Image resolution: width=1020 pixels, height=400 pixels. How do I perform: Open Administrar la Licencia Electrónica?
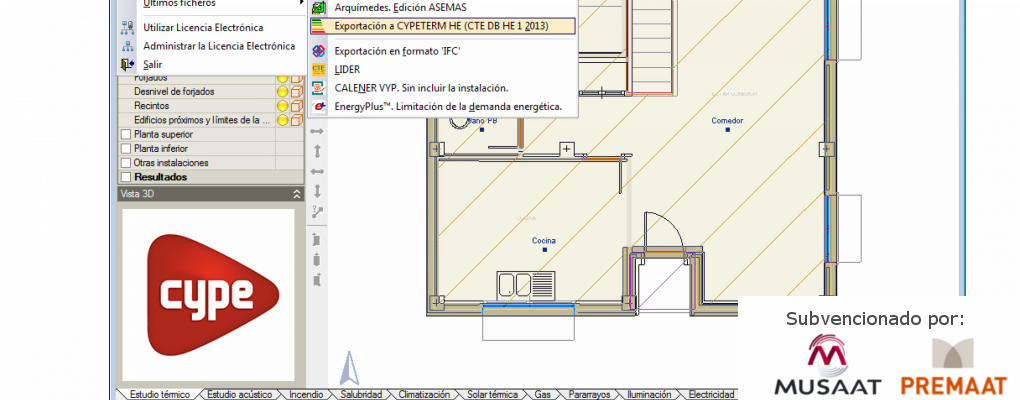219,46
